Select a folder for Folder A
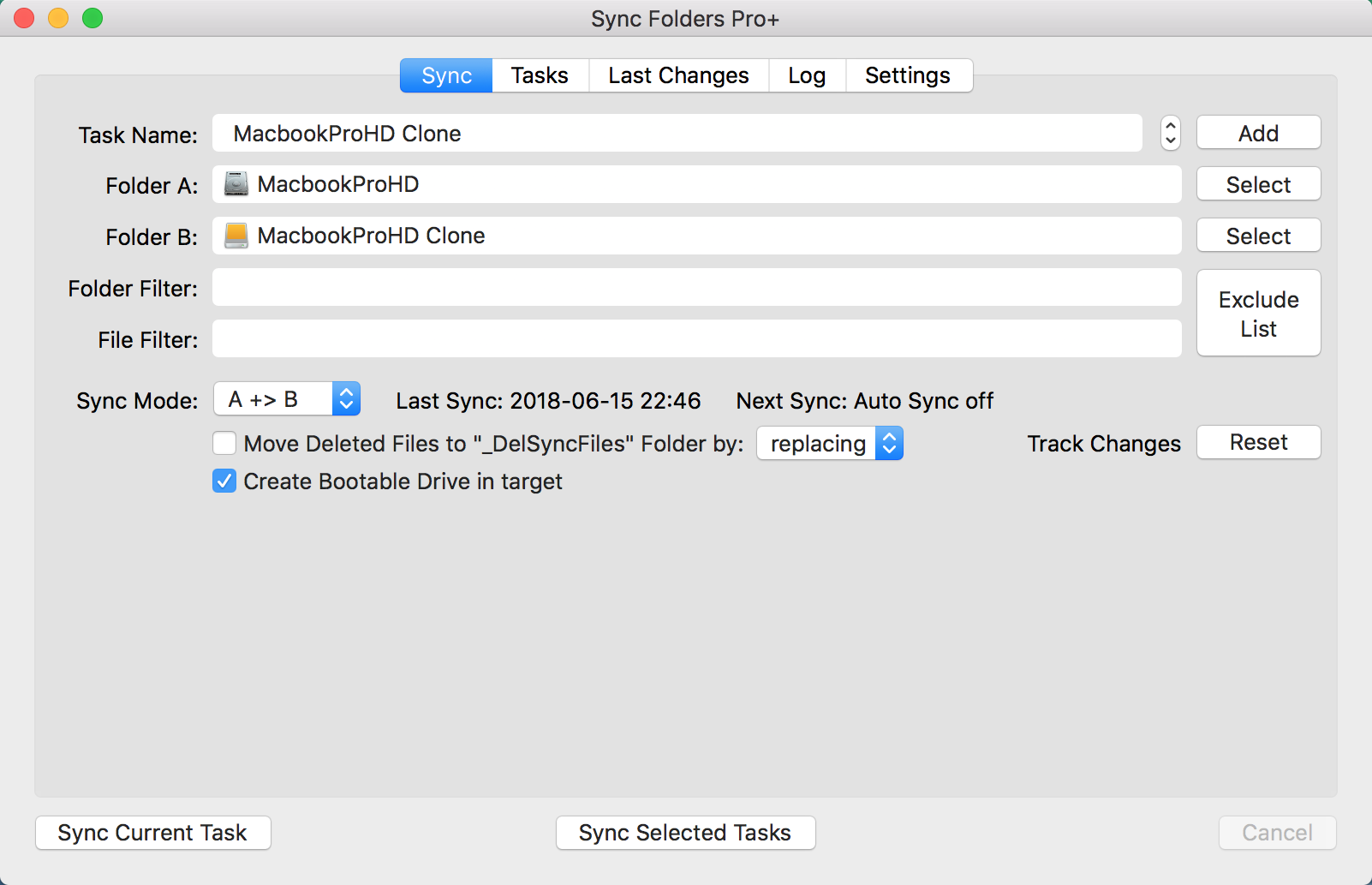The image size is (1372, 885). tap(1257, 183)
